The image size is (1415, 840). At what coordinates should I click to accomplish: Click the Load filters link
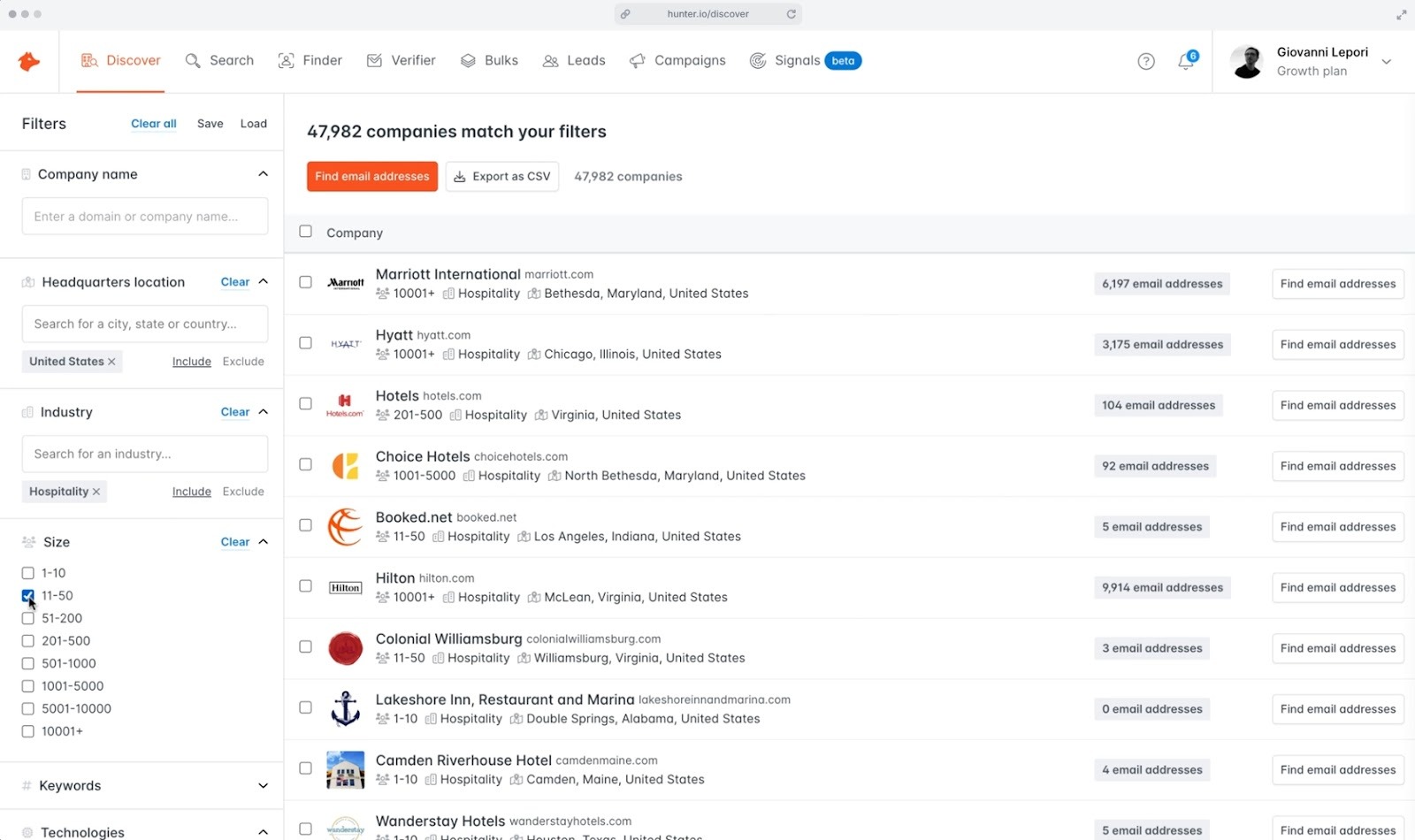click(x=254, y=124)
